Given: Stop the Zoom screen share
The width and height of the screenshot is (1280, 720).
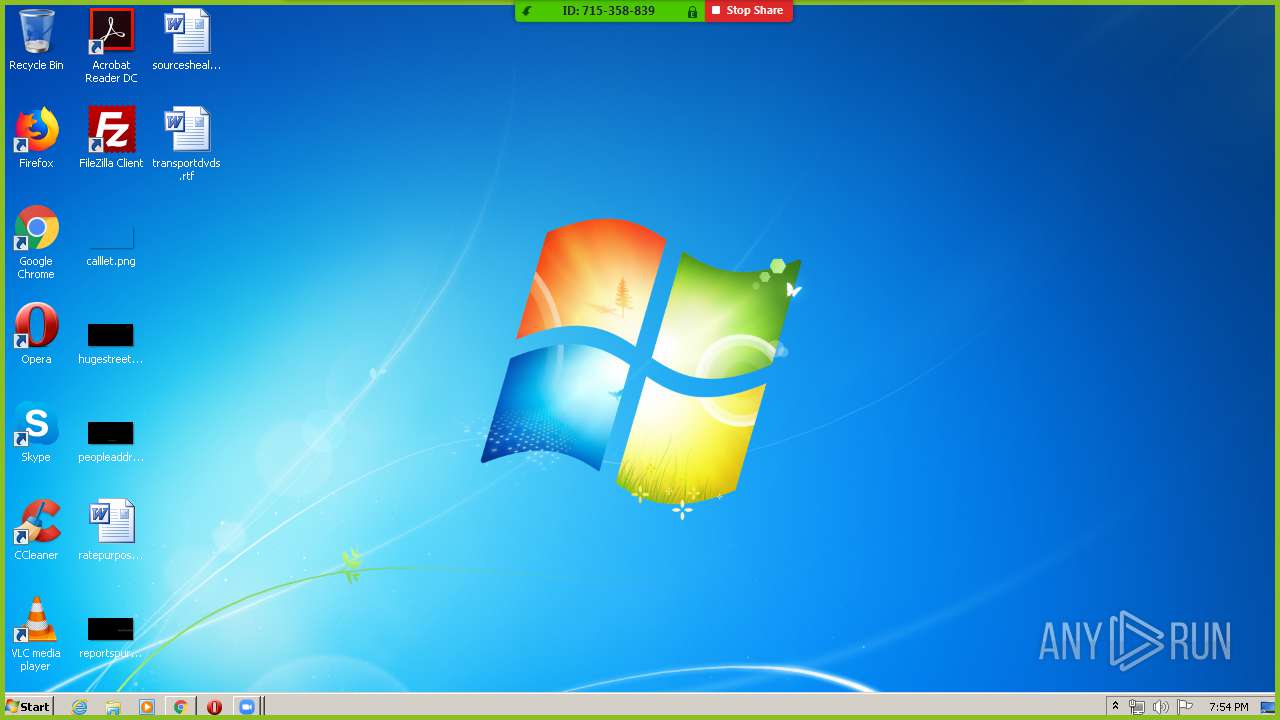Looking at the screenshot, I should (x=748, y=11).
